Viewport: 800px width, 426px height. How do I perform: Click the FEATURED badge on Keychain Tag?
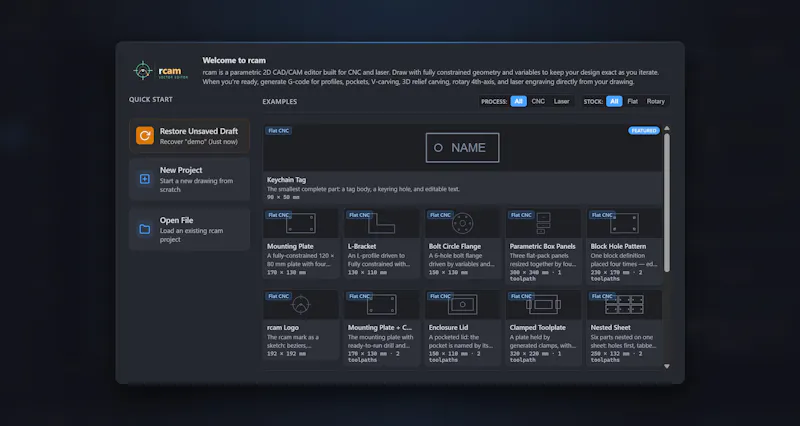(x=644, y=131)
